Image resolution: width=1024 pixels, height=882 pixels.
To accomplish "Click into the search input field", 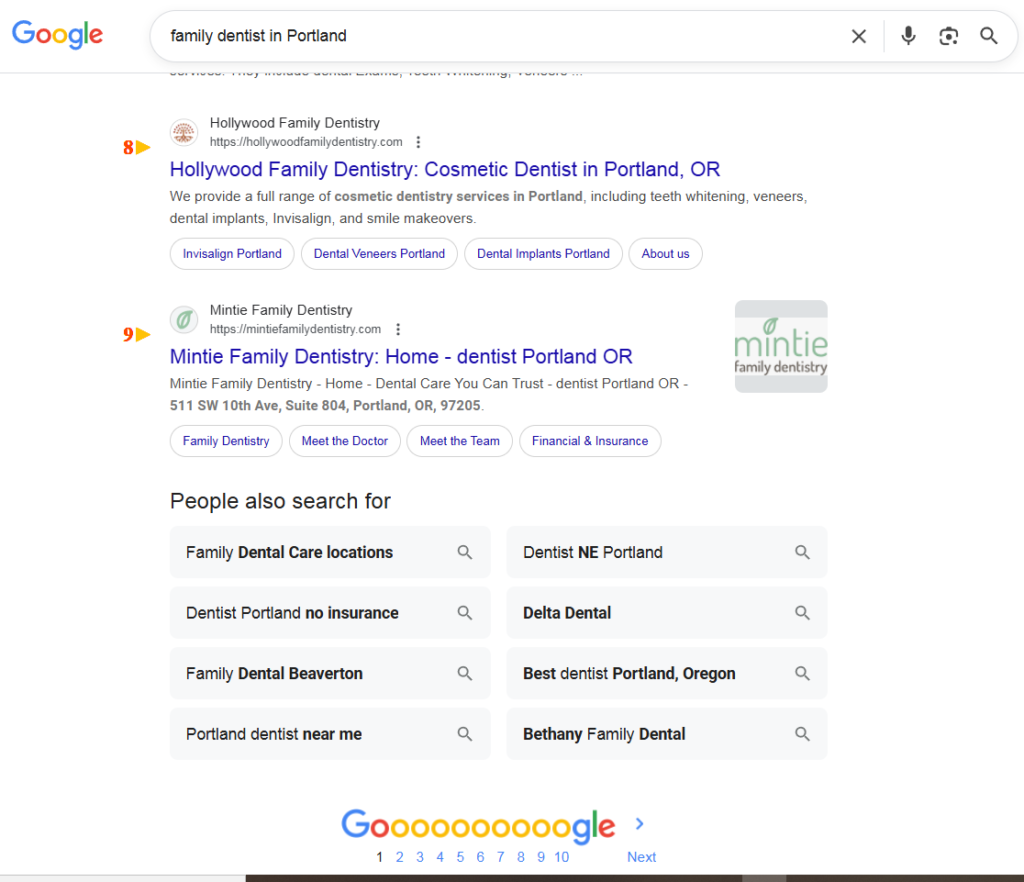I will click(x=500, y=36).
